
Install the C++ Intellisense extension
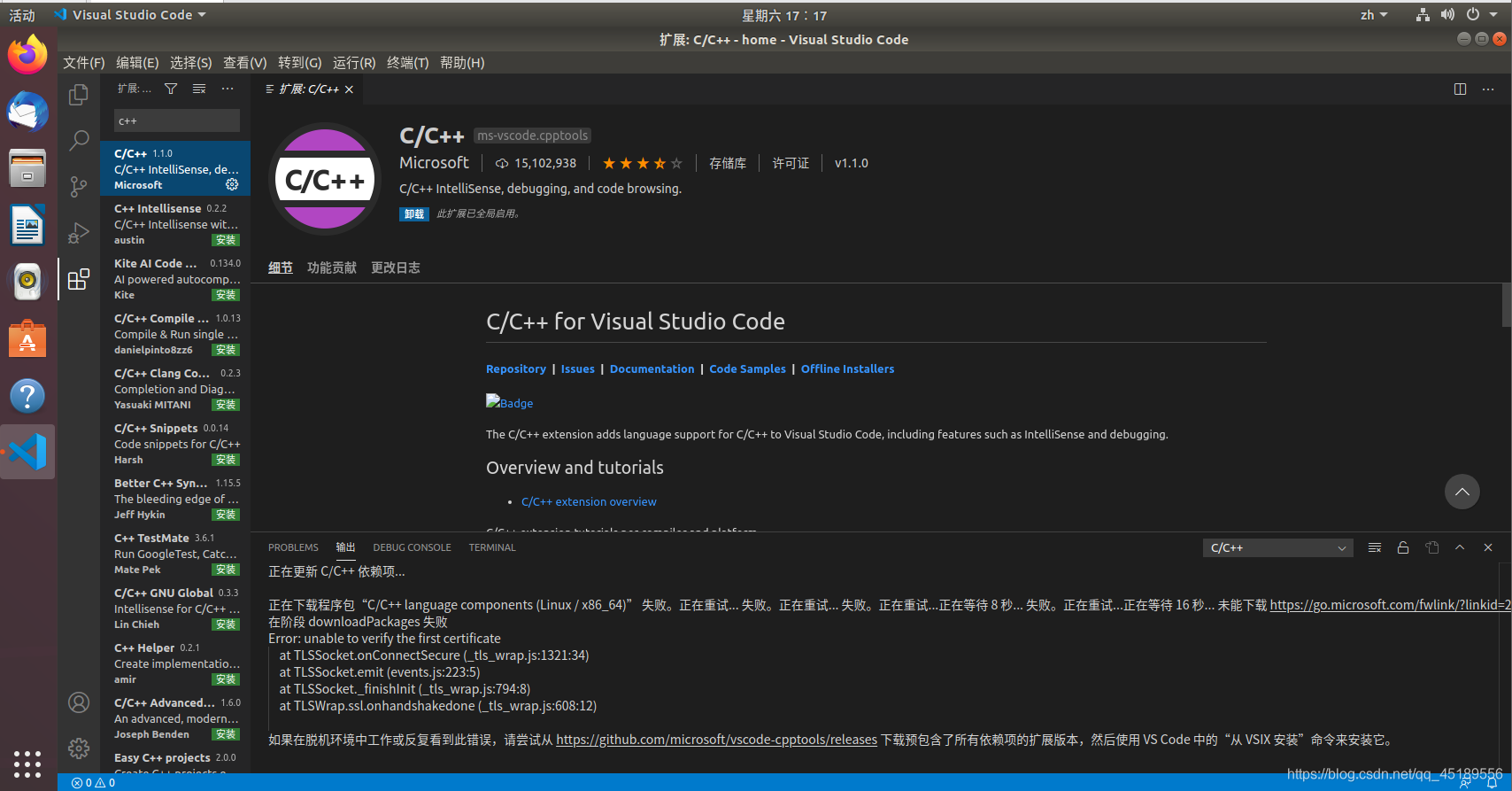point(226,240)
